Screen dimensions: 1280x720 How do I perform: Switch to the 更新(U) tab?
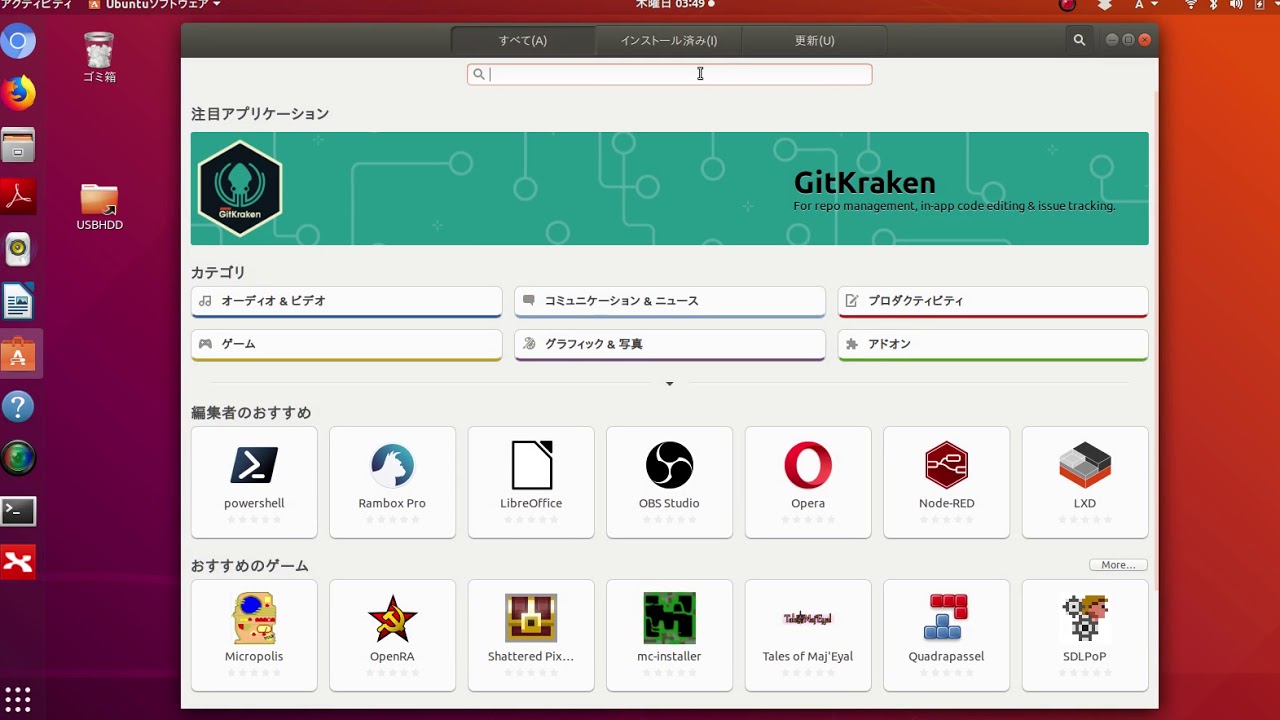coord(814,40)
